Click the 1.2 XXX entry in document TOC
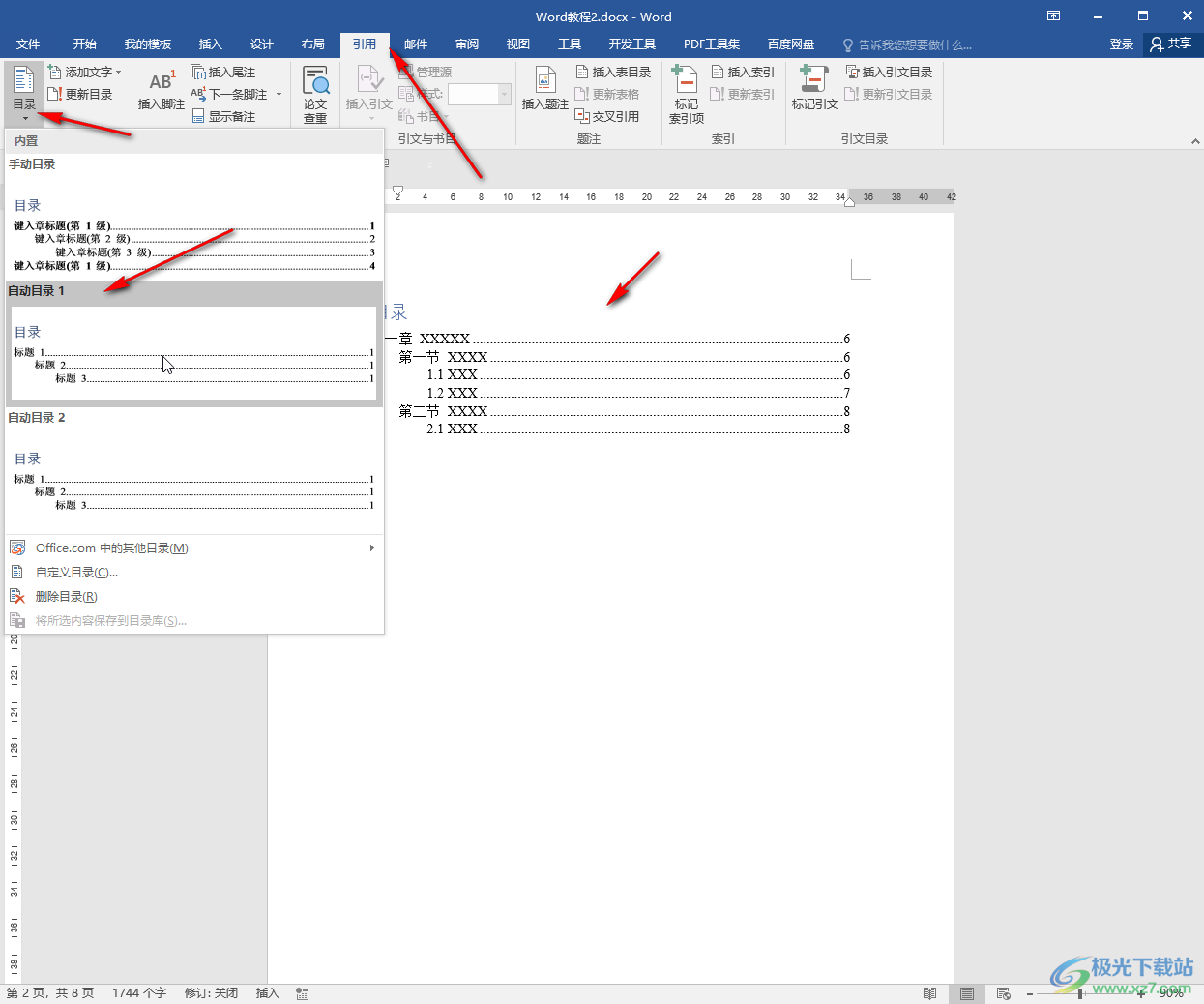Viewport: 1204px width, 1004px height. point(638,393)
